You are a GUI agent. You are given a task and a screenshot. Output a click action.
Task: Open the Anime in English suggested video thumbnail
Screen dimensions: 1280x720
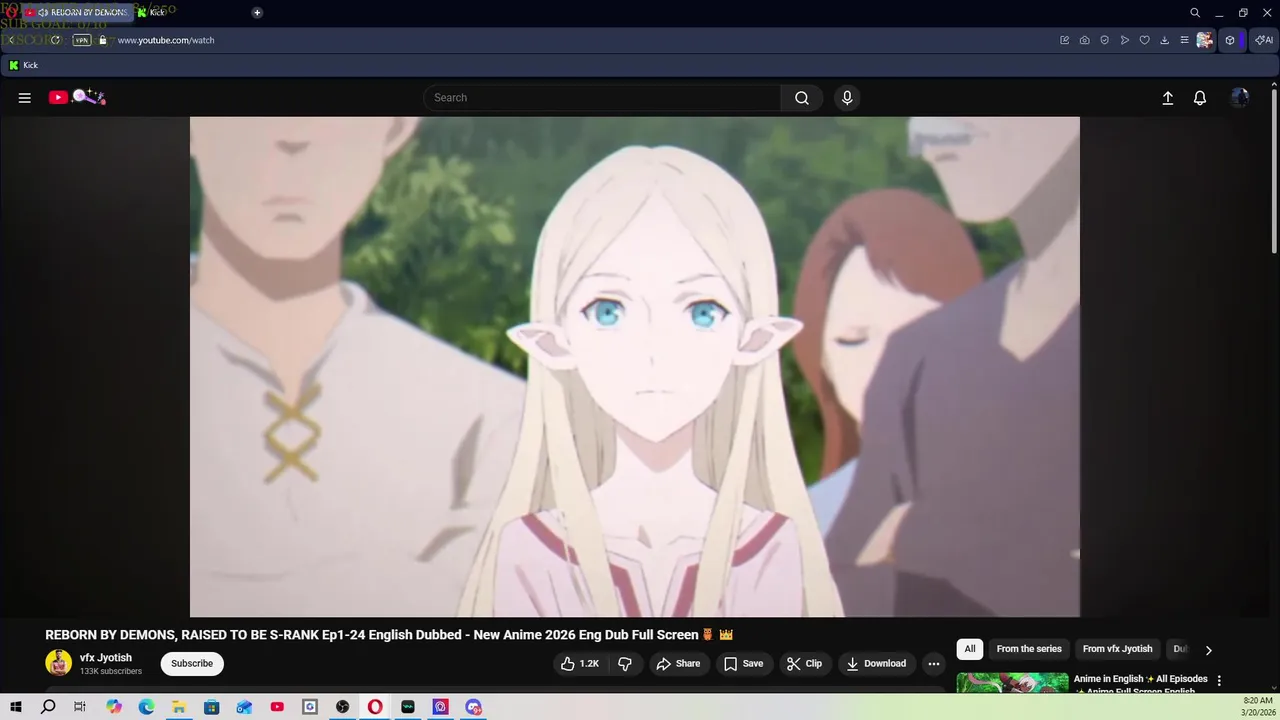click(x=1012, y=683)
